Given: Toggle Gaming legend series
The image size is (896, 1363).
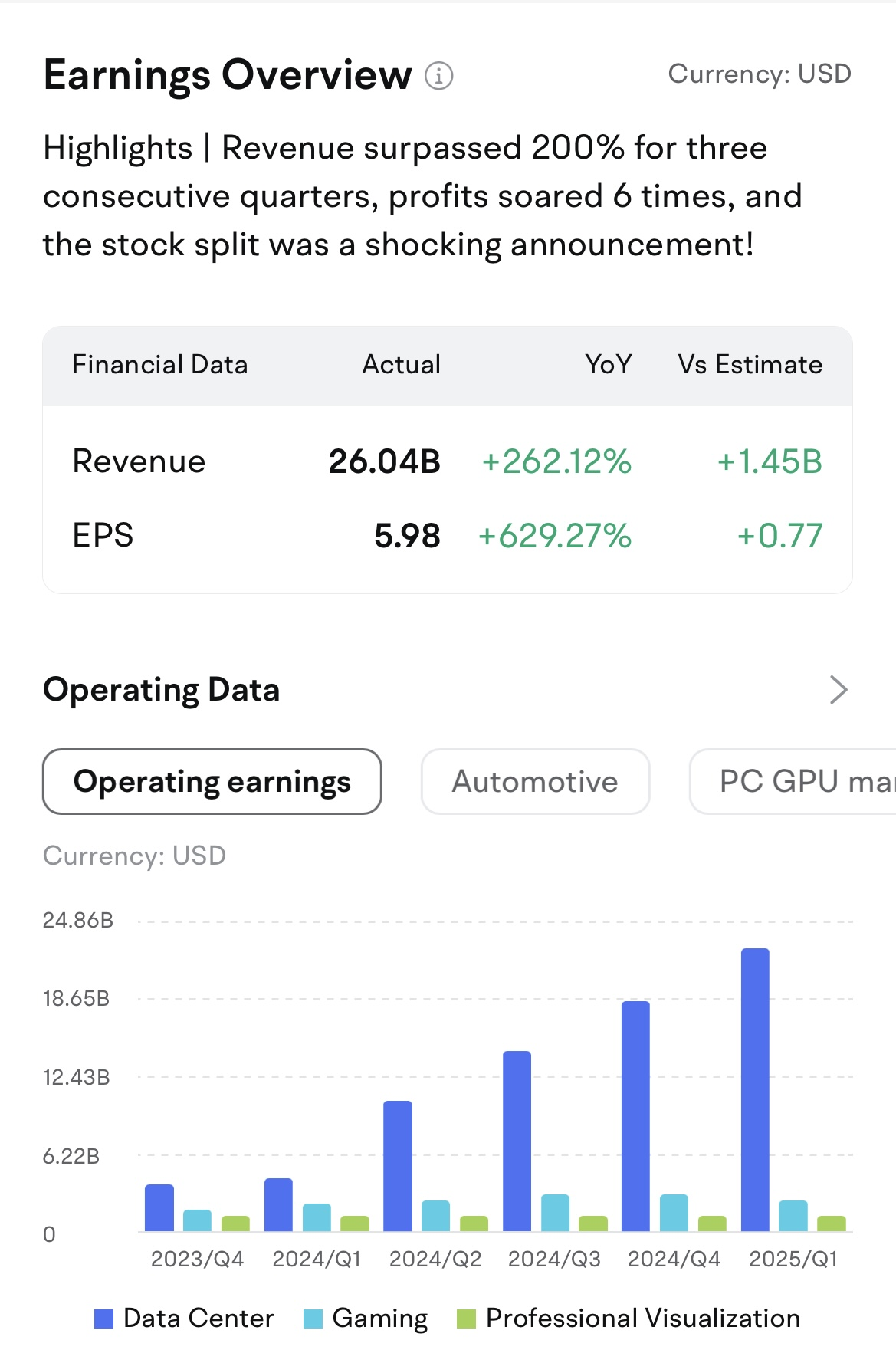Looking at the screenshot, I should (x=366, y=1318).
